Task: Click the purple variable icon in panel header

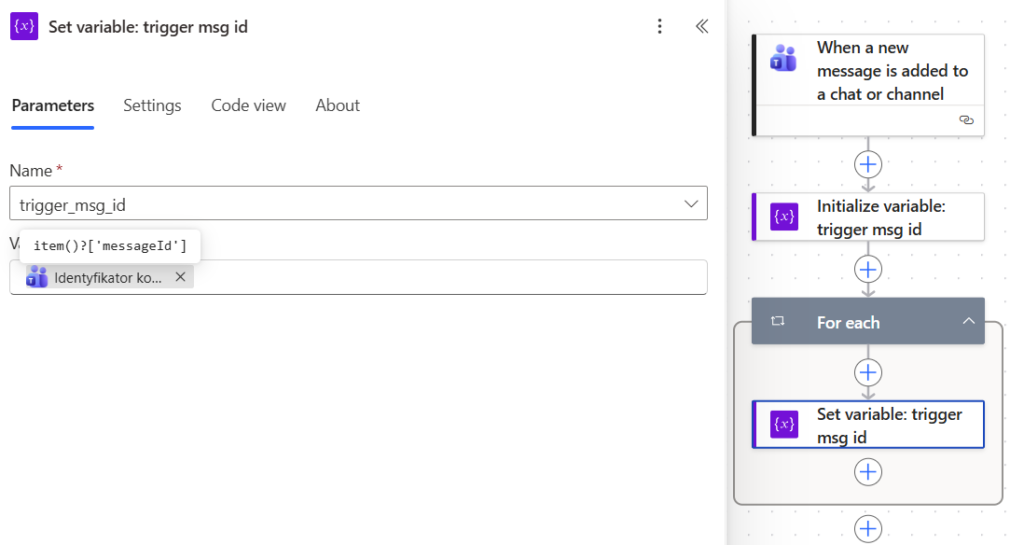Action: (24, 26)
